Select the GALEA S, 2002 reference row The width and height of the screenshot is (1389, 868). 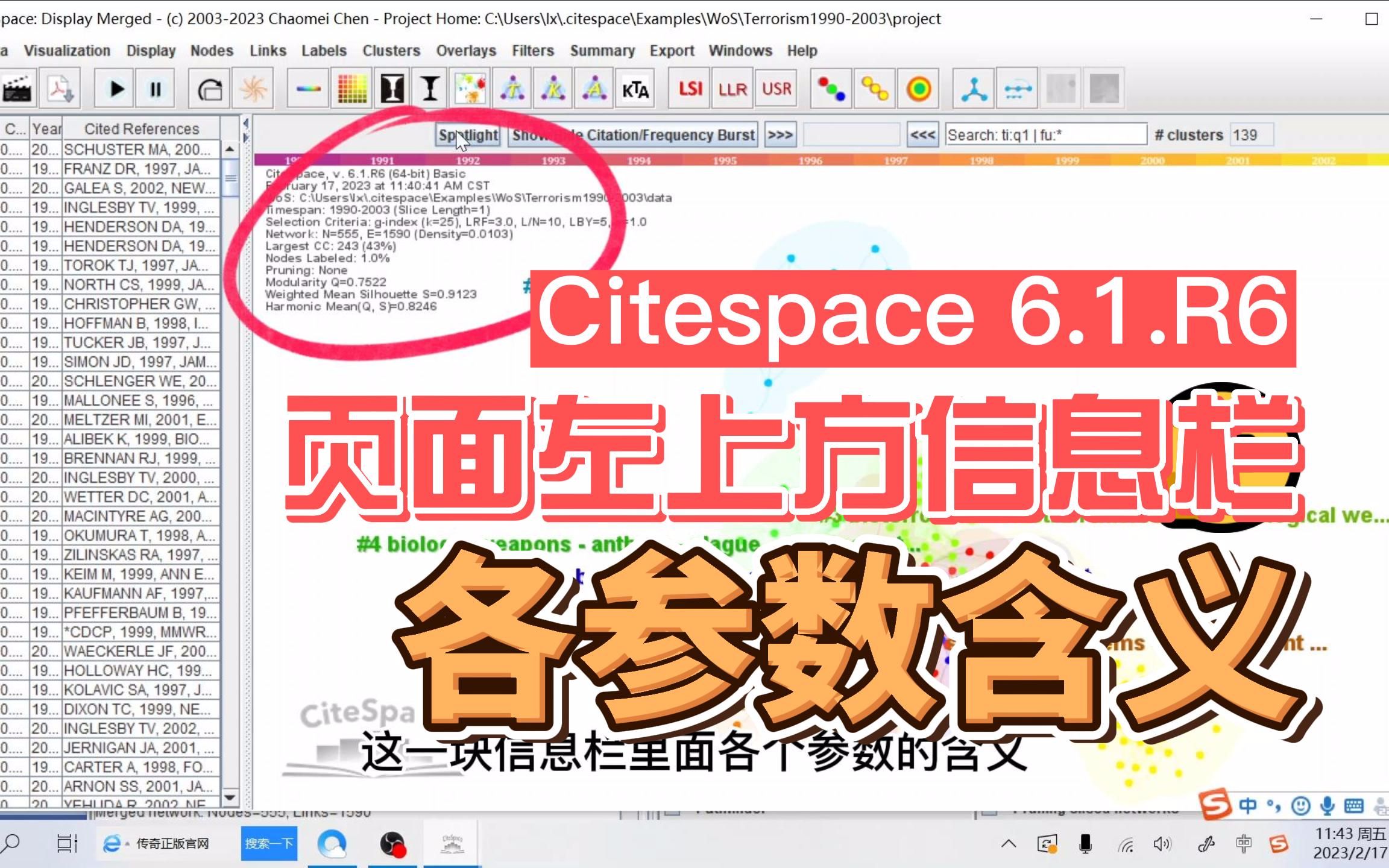(x=110, y=188)
